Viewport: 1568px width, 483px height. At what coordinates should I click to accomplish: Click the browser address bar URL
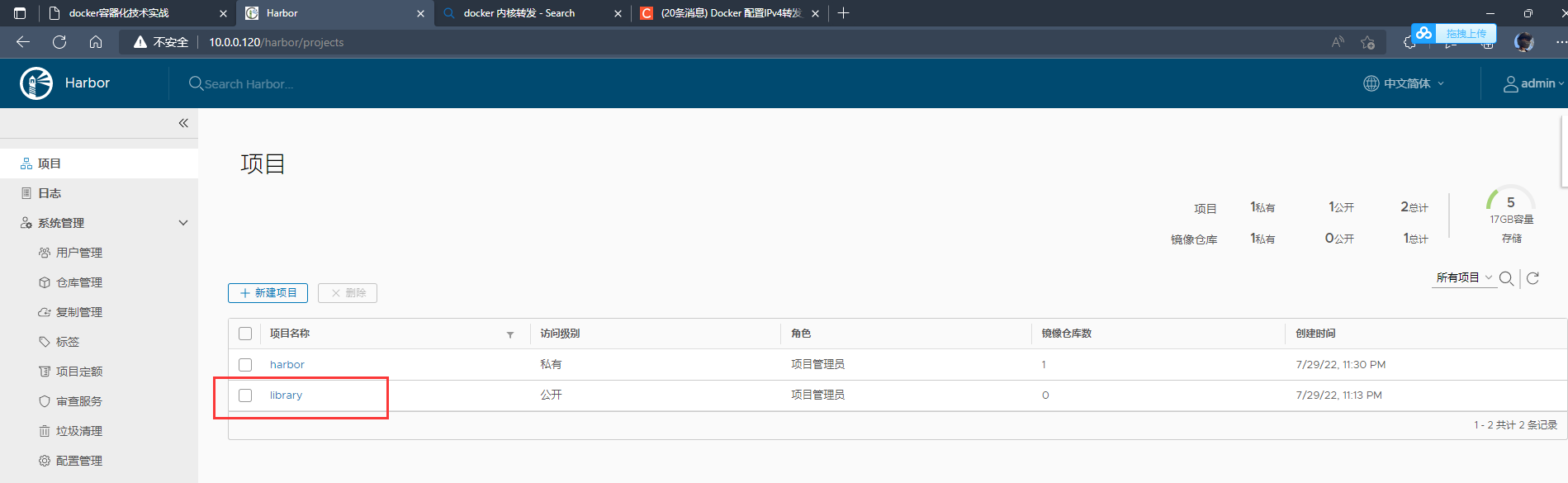[276, 42]
